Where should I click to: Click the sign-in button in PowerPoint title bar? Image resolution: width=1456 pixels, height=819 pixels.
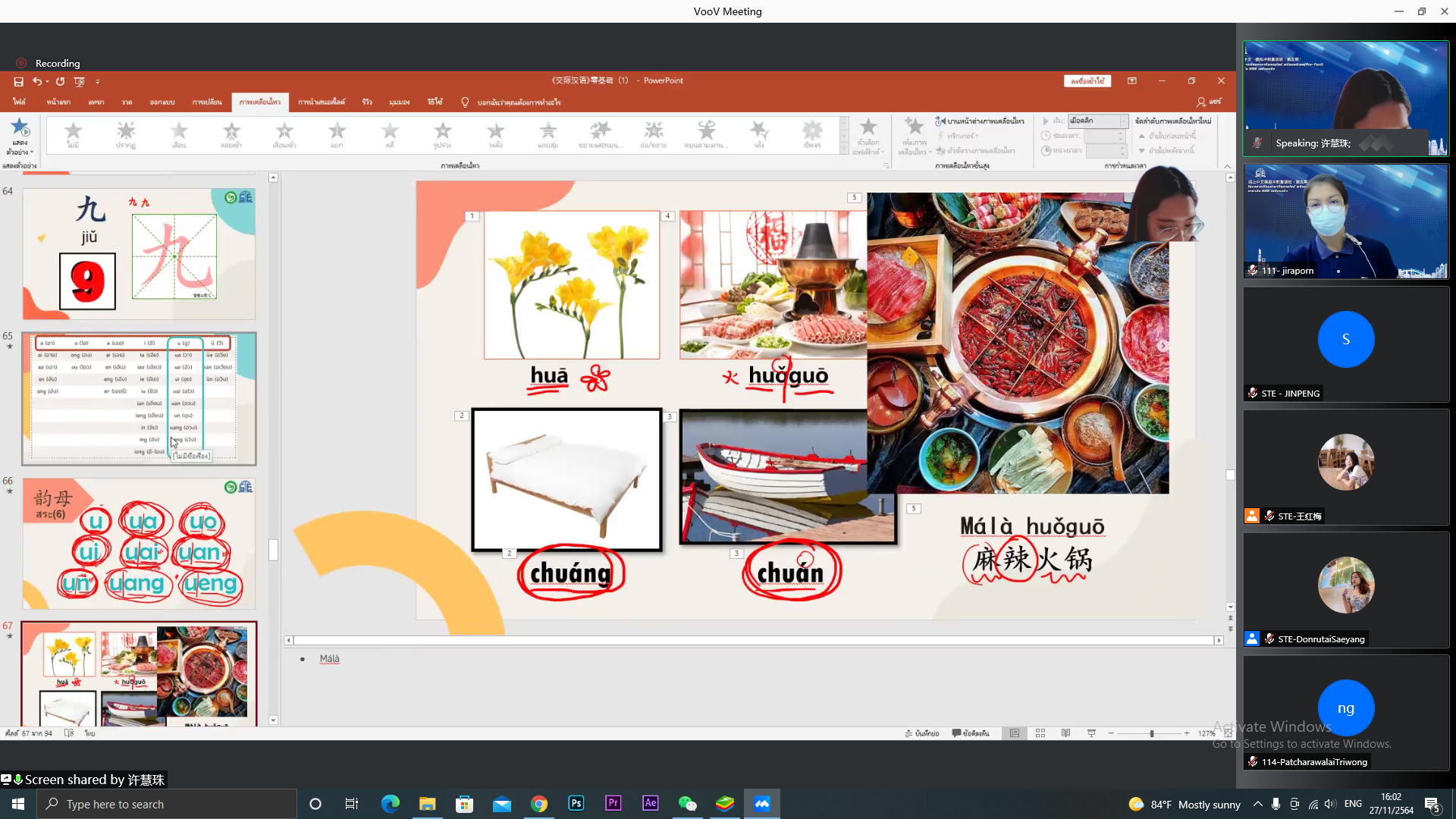point(1087,81)
